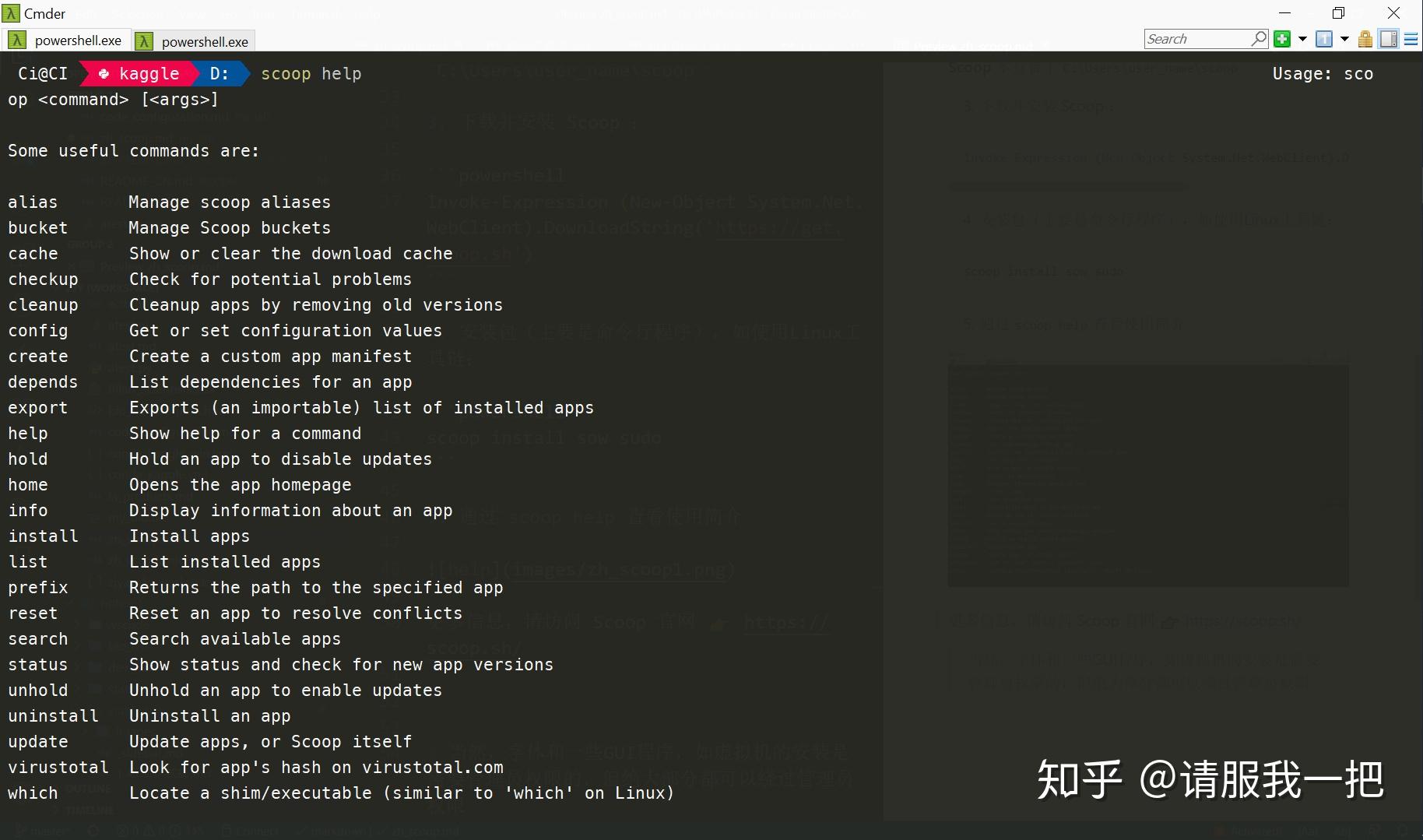Open the dropdown arrow next to the new console button
The image size is (1423, 840).
(1302, 38)
